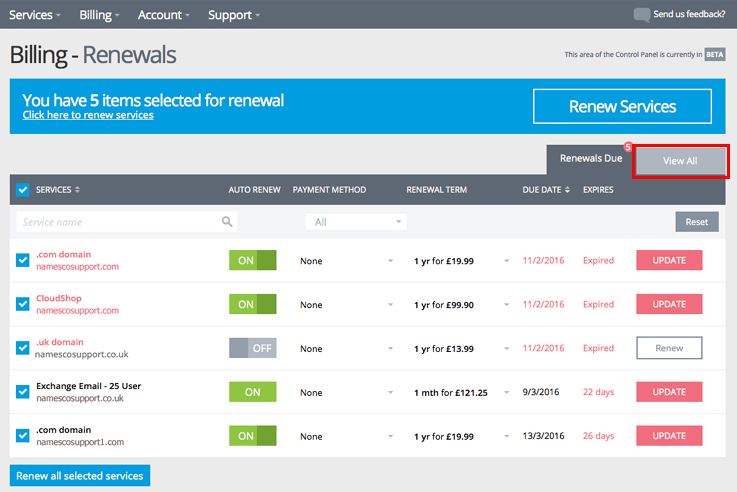Open the Billing menu
737x492 pixels.
[x=99, y=15]
